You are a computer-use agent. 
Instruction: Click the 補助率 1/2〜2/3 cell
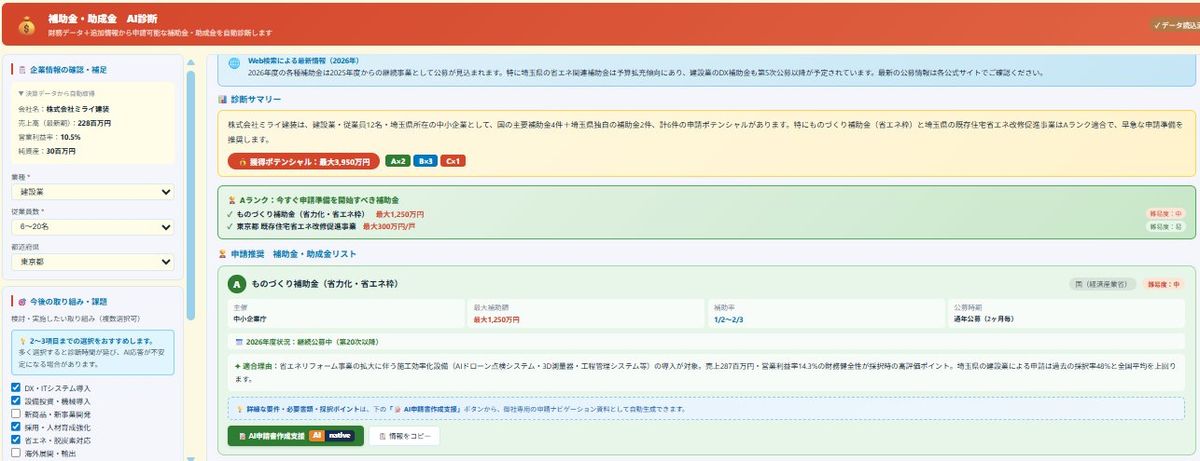(826, 313)
